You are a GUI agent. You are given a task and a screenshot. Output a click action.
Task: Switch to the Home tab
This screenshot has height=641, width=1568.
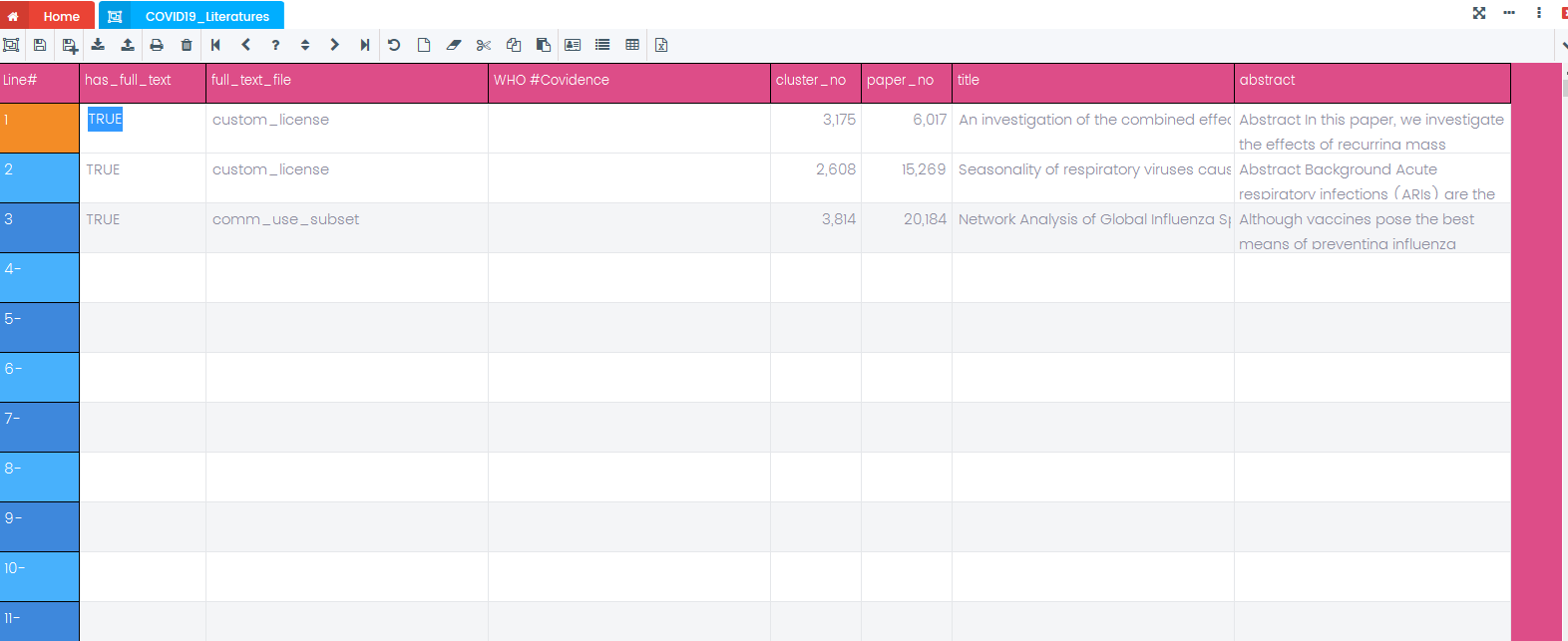[48, 16]
